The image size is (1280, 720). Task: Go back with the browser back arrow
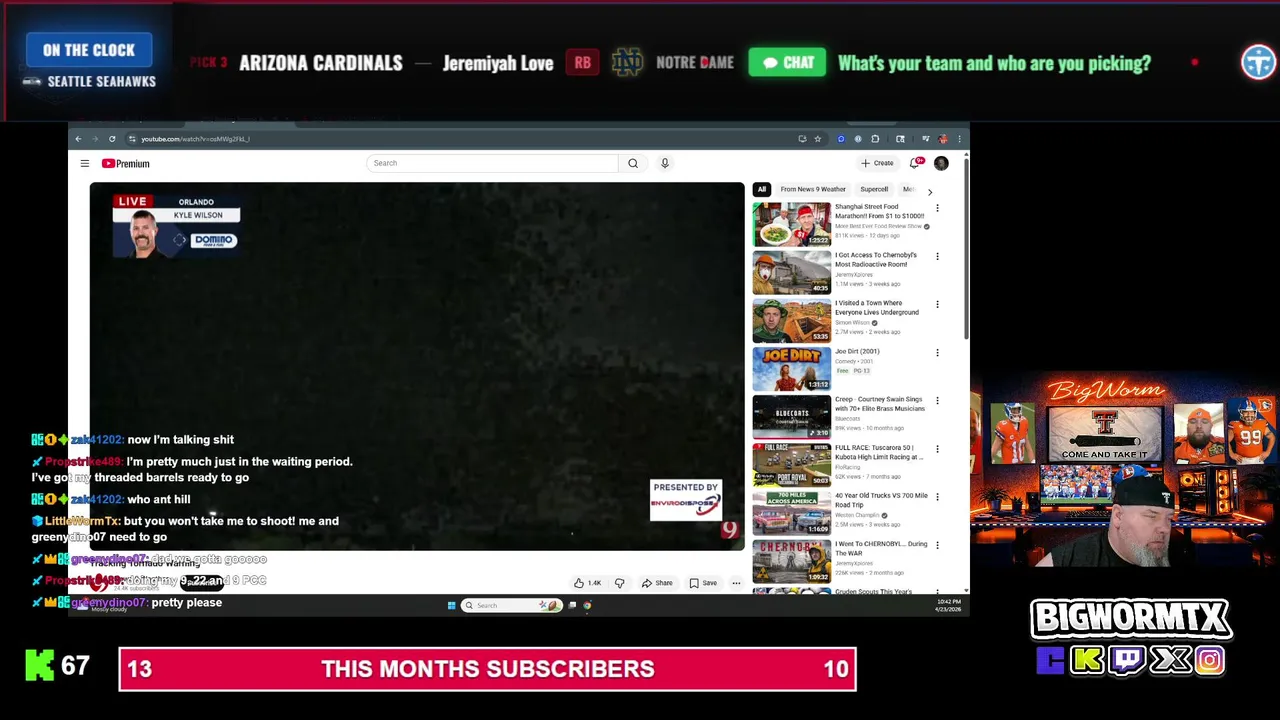[78, 139]
